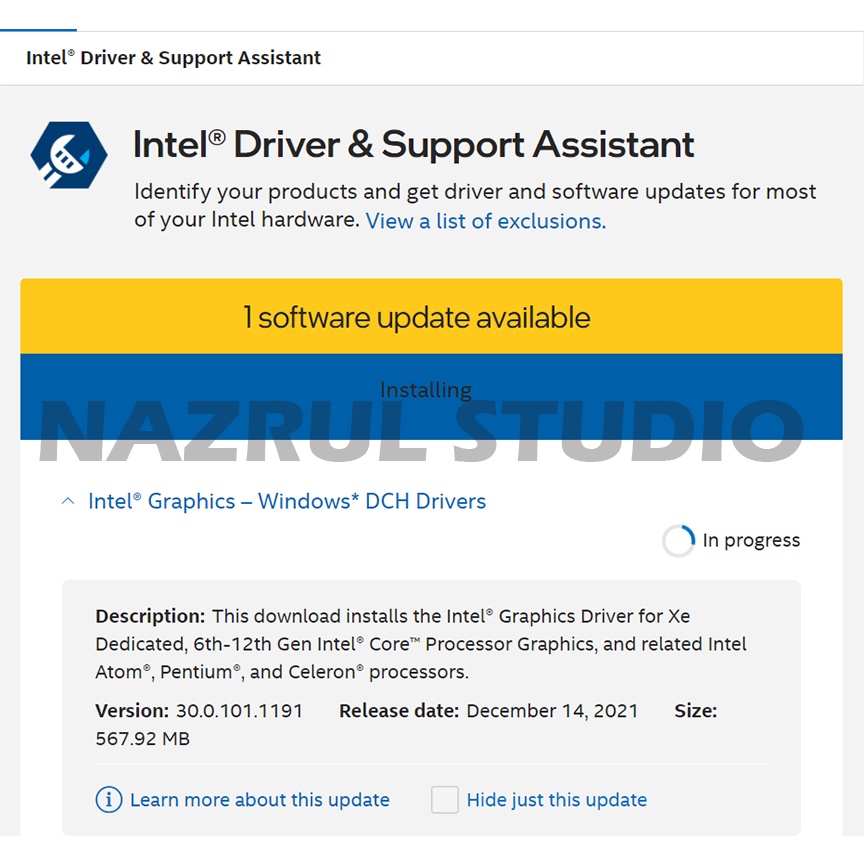Enable hiding of the graphics driver update
This screenshot has width=864, height=864.
(x=444, y=800)
